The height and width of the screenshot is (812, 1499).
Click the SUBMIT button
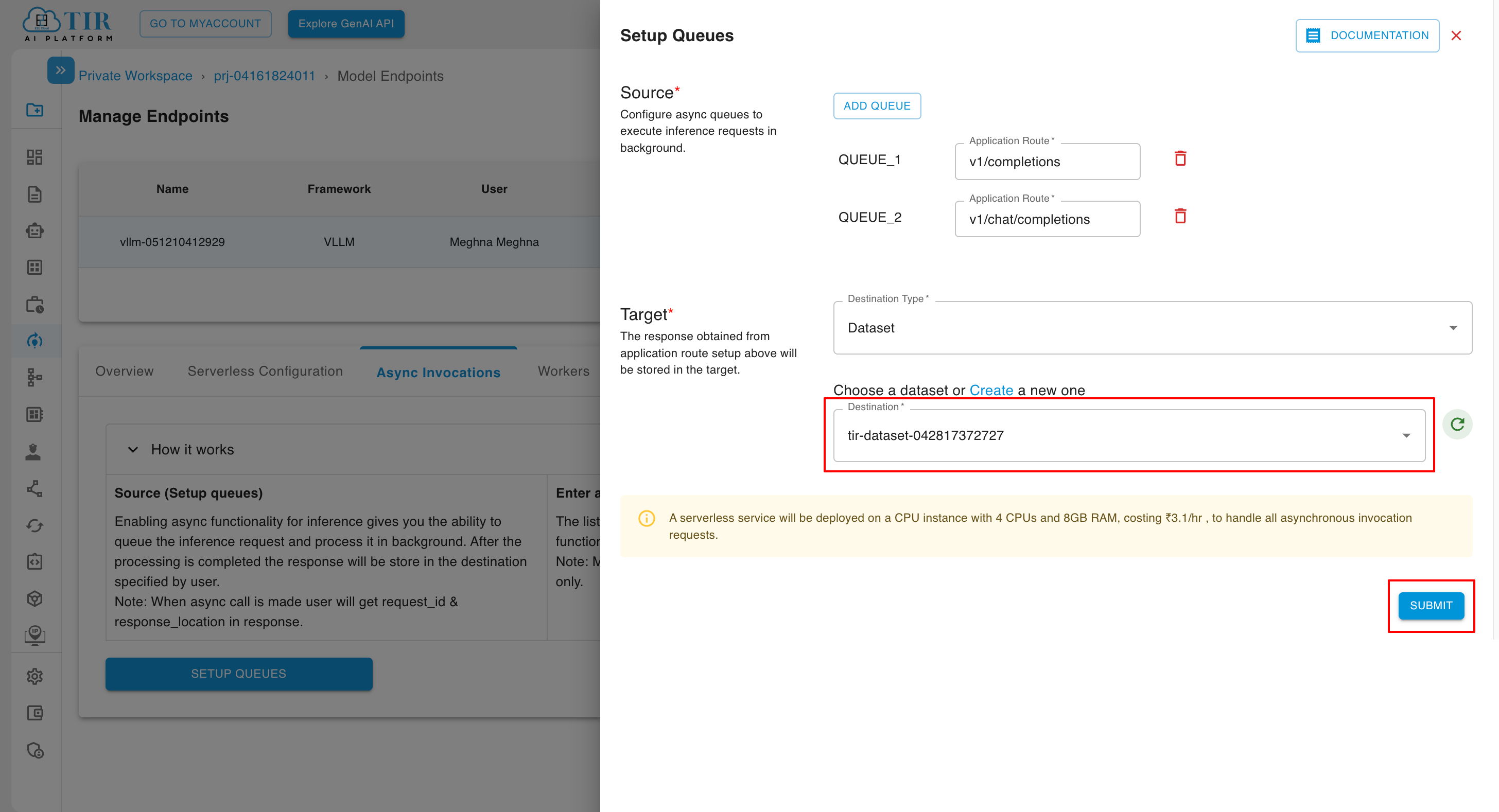click(x=1431, y=606)
